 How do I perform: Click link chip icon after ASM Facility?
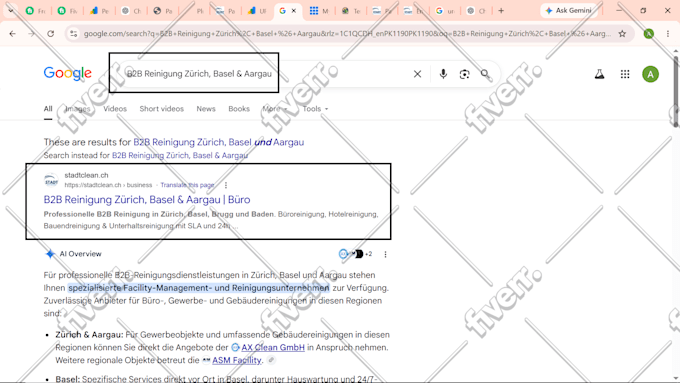click(x=271, y=360)
